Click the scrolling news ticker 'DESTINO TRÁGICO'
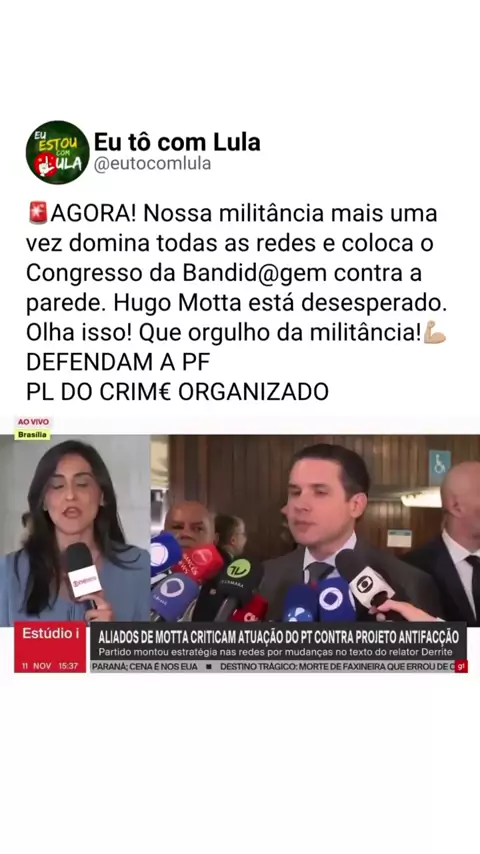480x854 pixels. coord(336,666)
